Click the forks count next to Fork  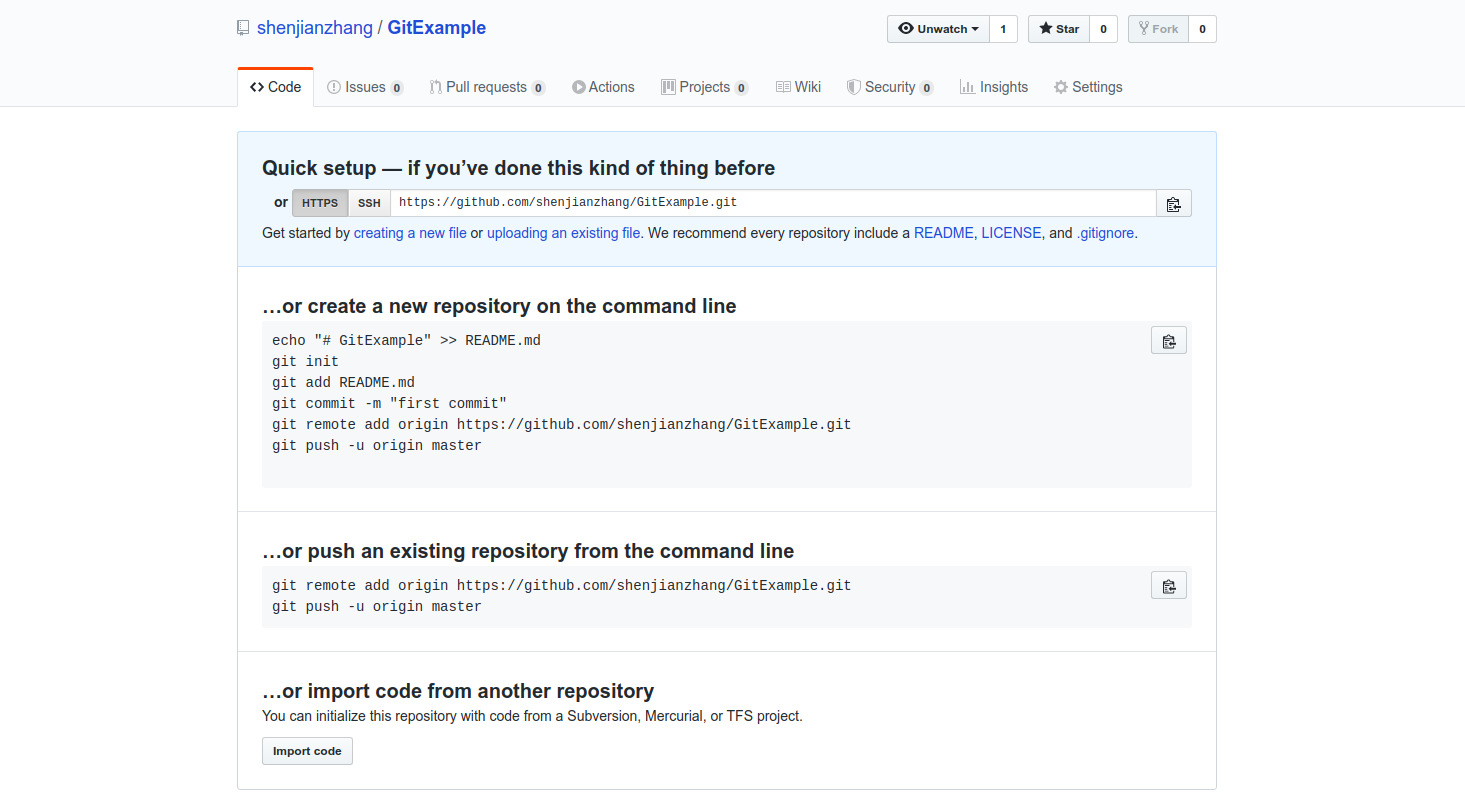(x=1202, y=29)
